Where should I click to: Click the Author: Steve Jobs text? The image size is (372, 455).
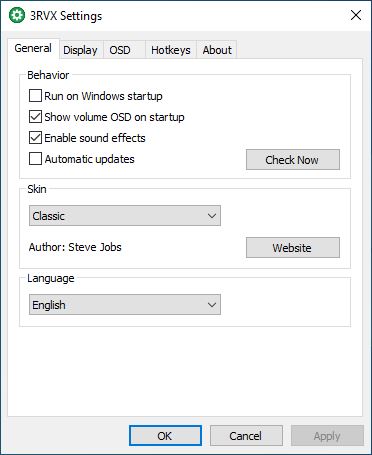coord(75,247)
